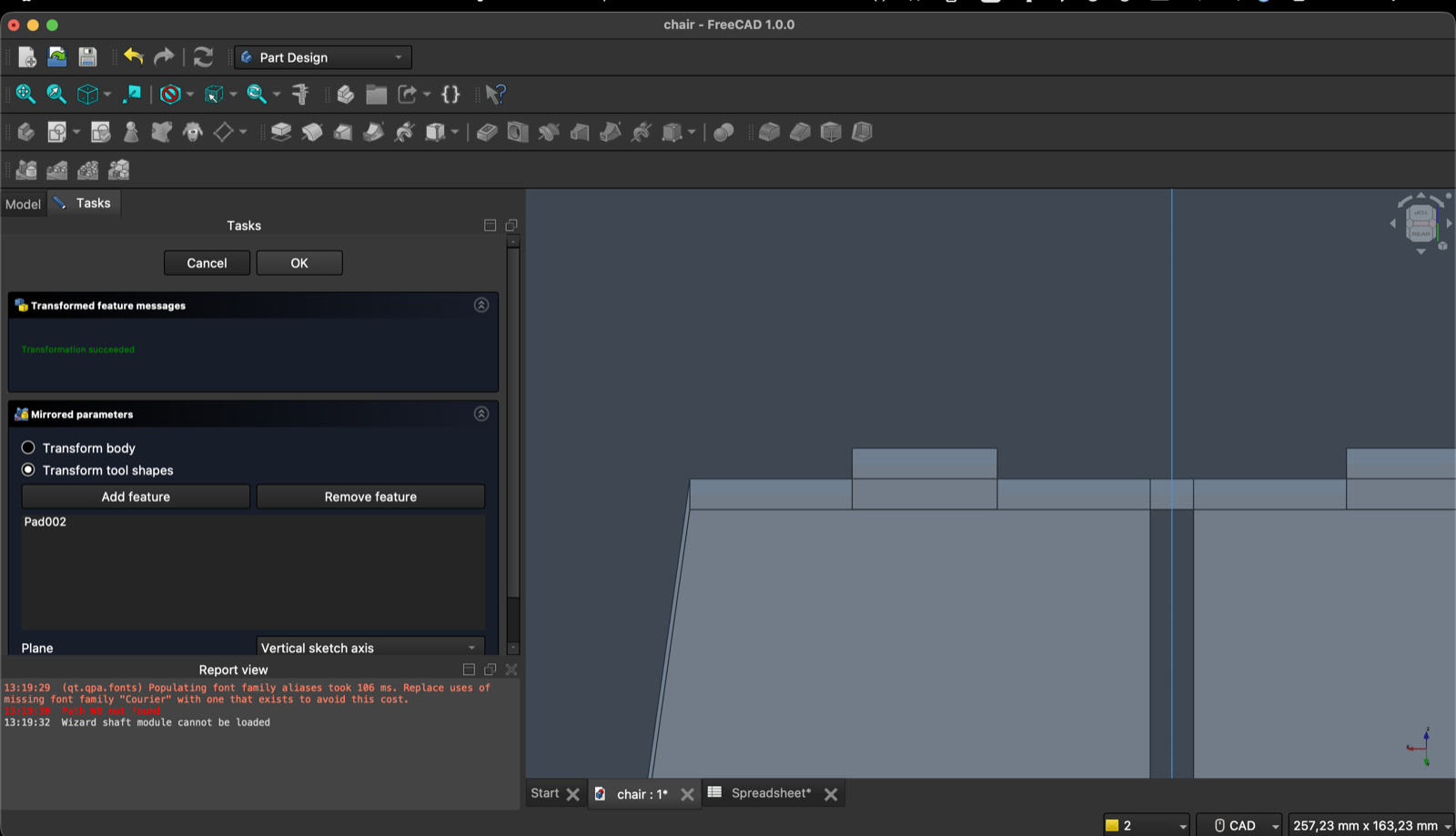Select the Pad tool
Viewport: 1456px width, 836px height.
(281, 133)
